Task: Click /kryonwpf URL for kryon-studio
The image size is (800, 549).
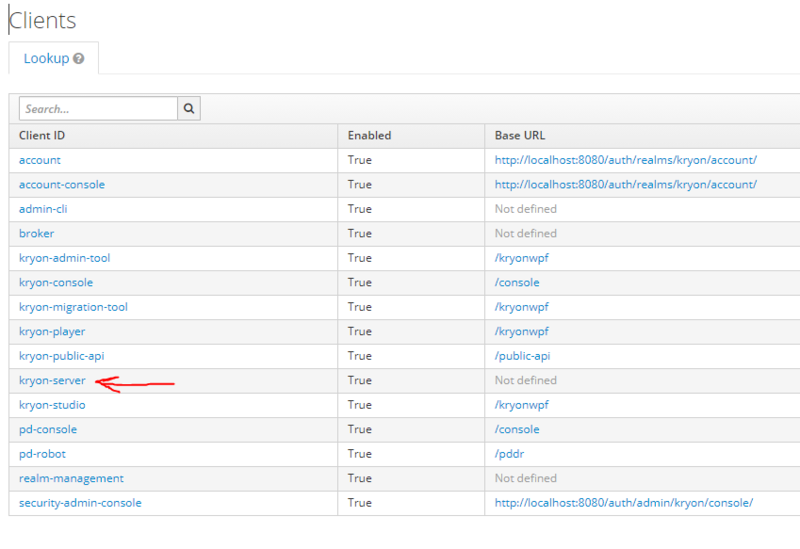Action: (x=521, y=405)
